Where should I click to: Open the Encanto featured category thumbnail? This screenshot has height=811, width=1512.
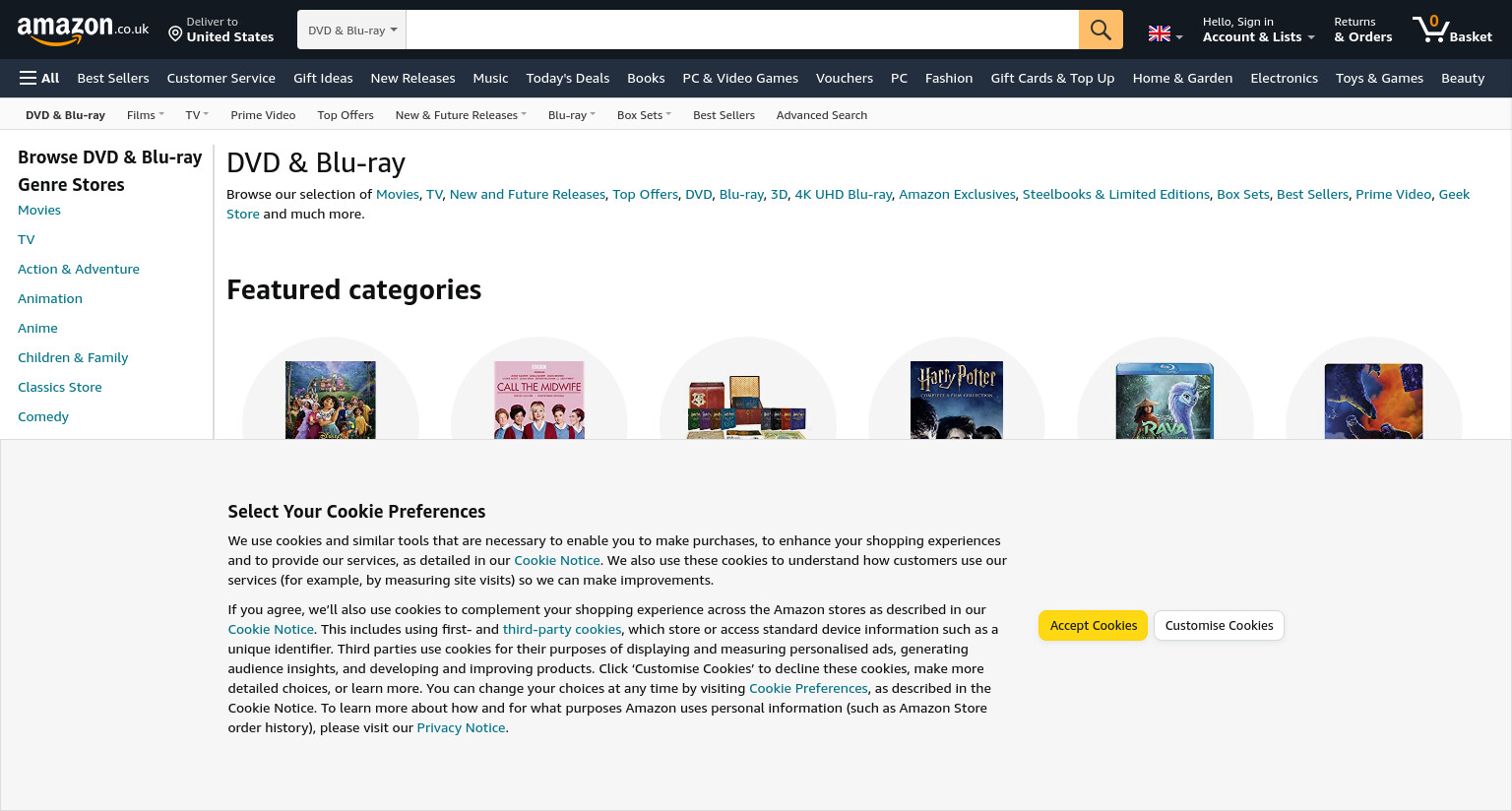tap(331, 400)
